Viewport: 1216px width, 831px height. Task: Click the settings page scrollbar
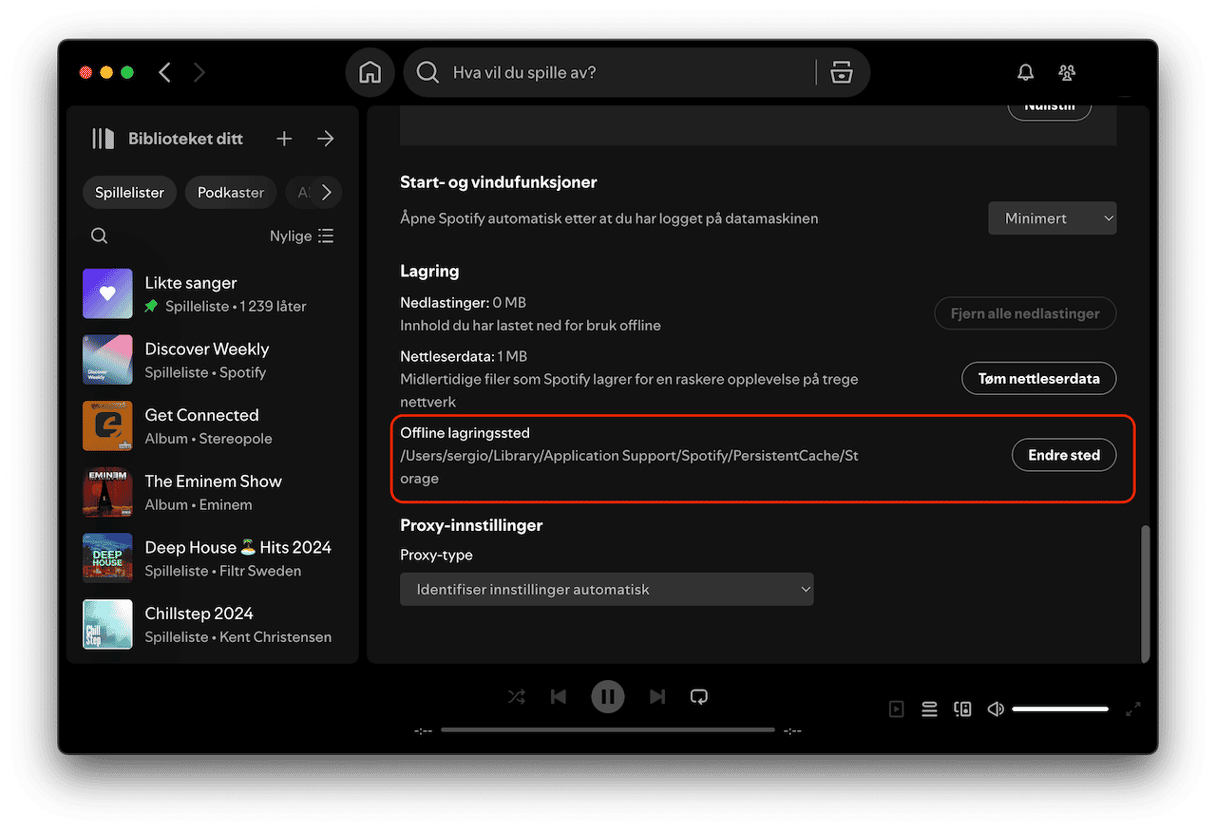[1145, 592]
